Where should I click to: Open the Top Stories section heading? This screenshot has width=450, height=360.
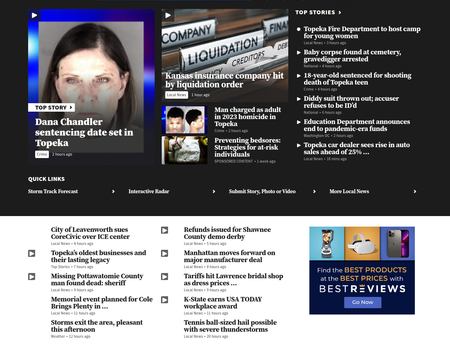[x=318, y=12]
